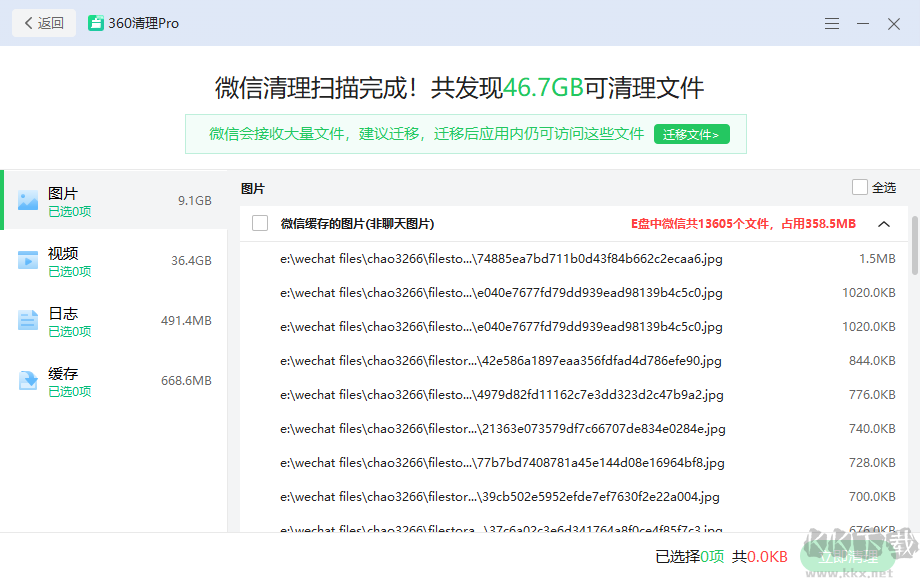Collapse the 微信缓存的图片 group chevron
Image resolution: width=920 pixels, height=580 pixels.
(x=884, y=224)
